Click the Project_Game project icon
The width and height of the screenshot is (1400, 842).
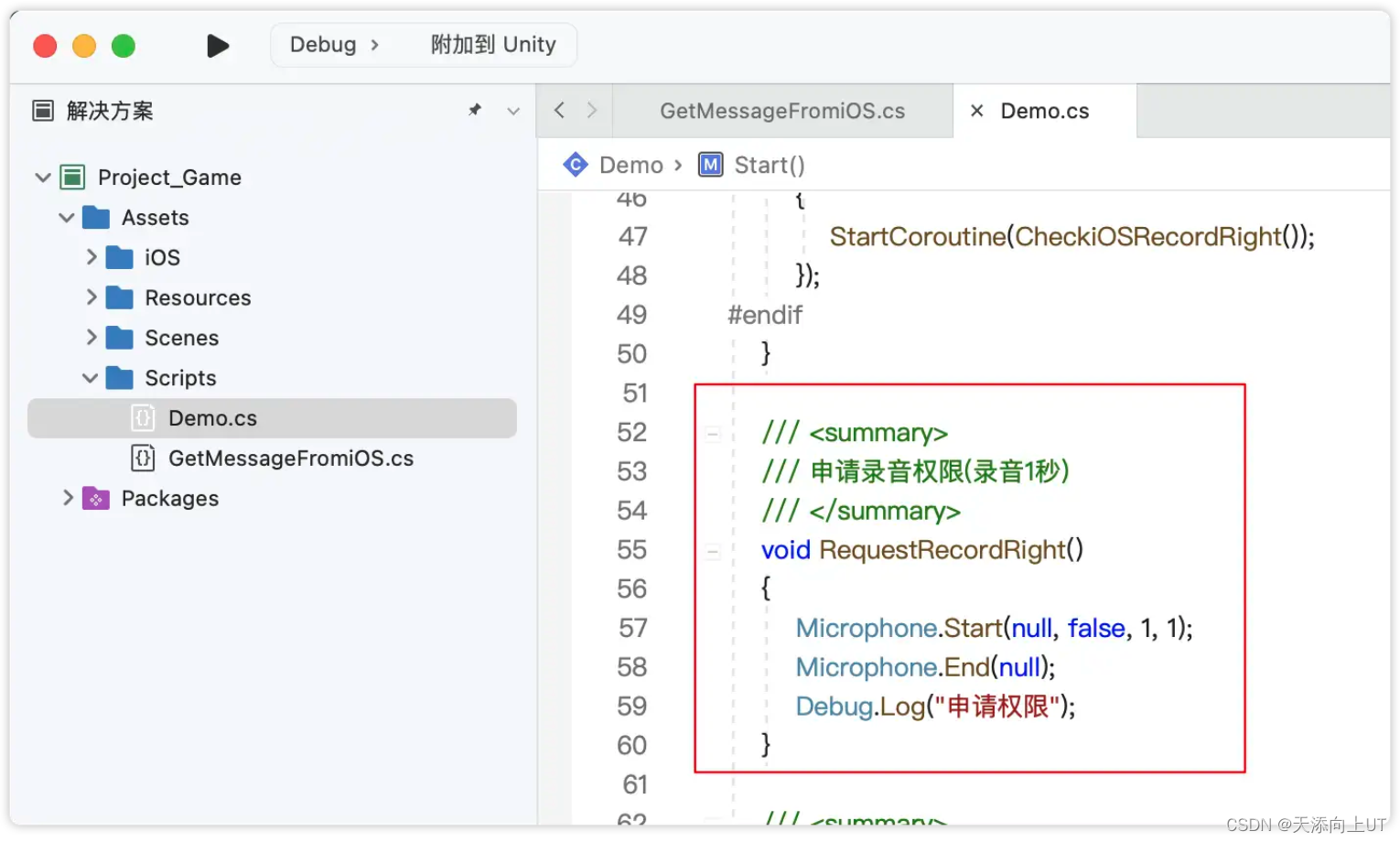[x=72, y=177]
